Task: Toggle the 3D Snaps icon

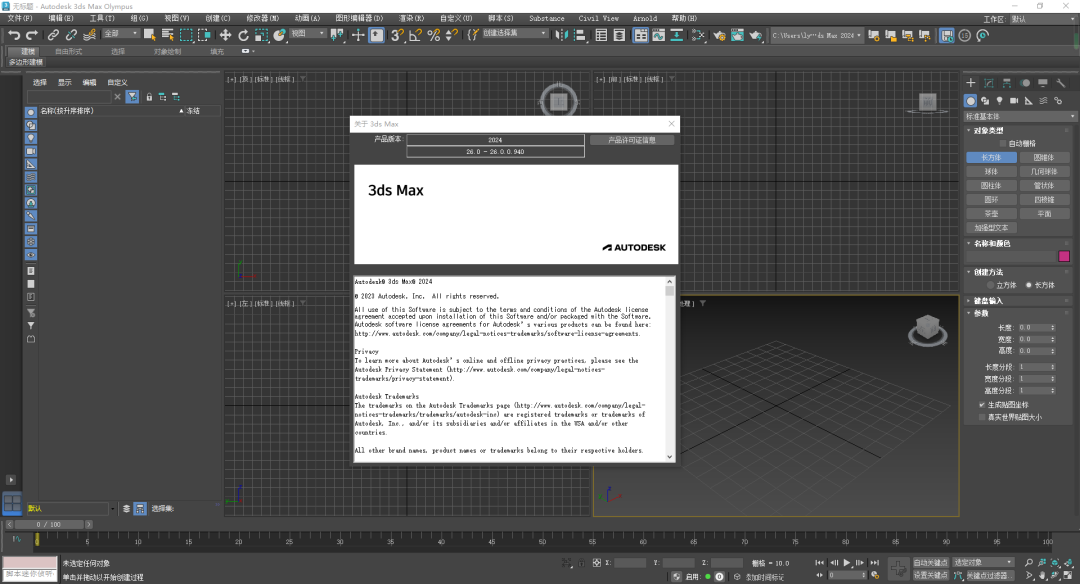Action: pyautogui.click(x=397, y=34)
